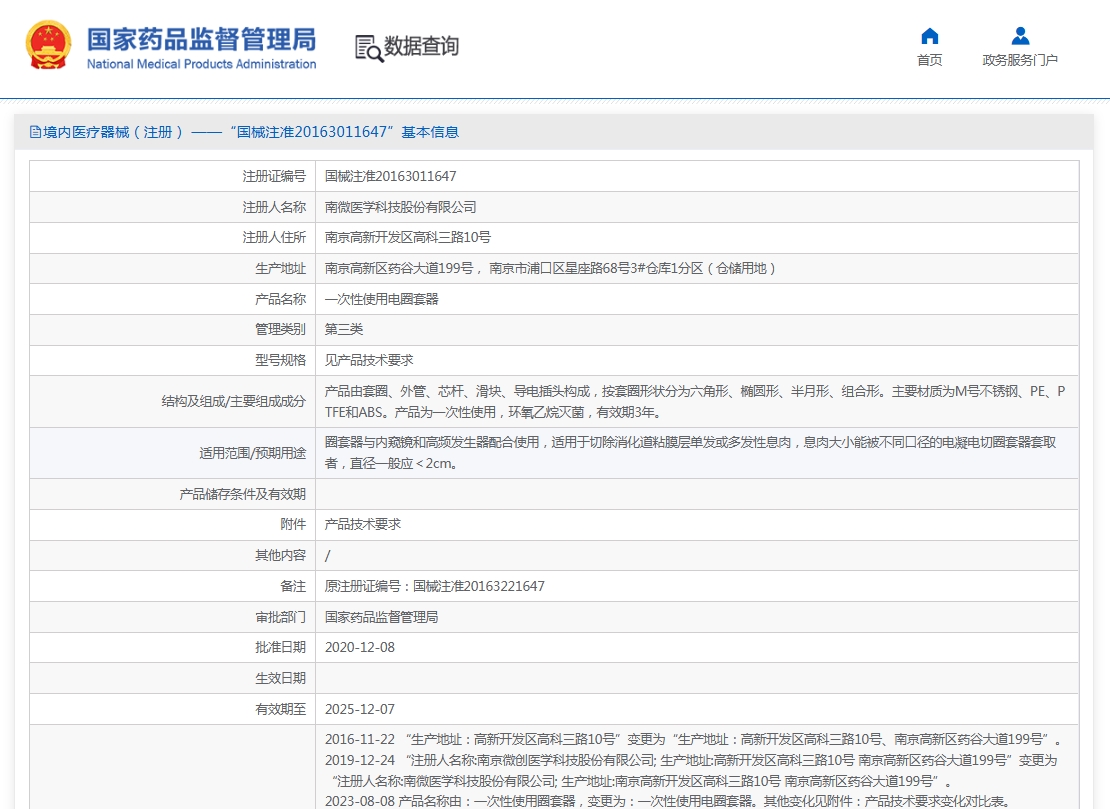
Task: Click the 注册证编号 field label
Action: (274, 176)
